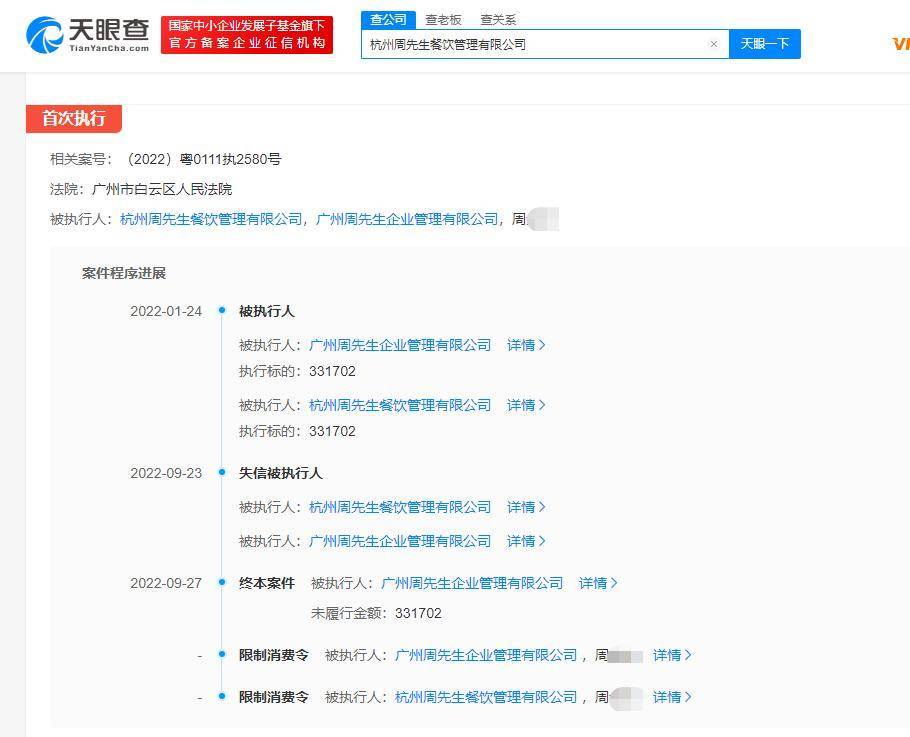Open 详情 for first 限制消费令 entry
The image size is (910, 737).
click(x=672, y=655)
